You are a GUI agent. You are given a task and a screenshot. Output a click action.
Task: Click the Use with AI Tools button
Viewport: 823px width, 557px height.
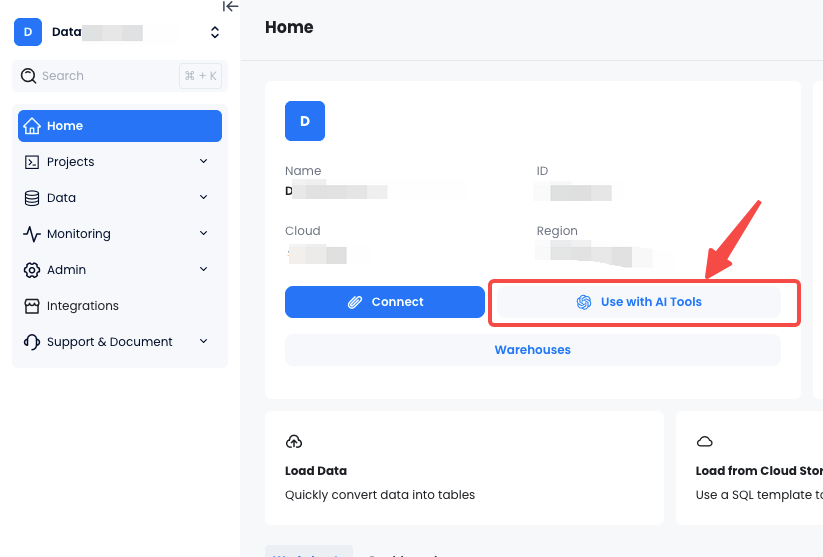tap(639, 302)
